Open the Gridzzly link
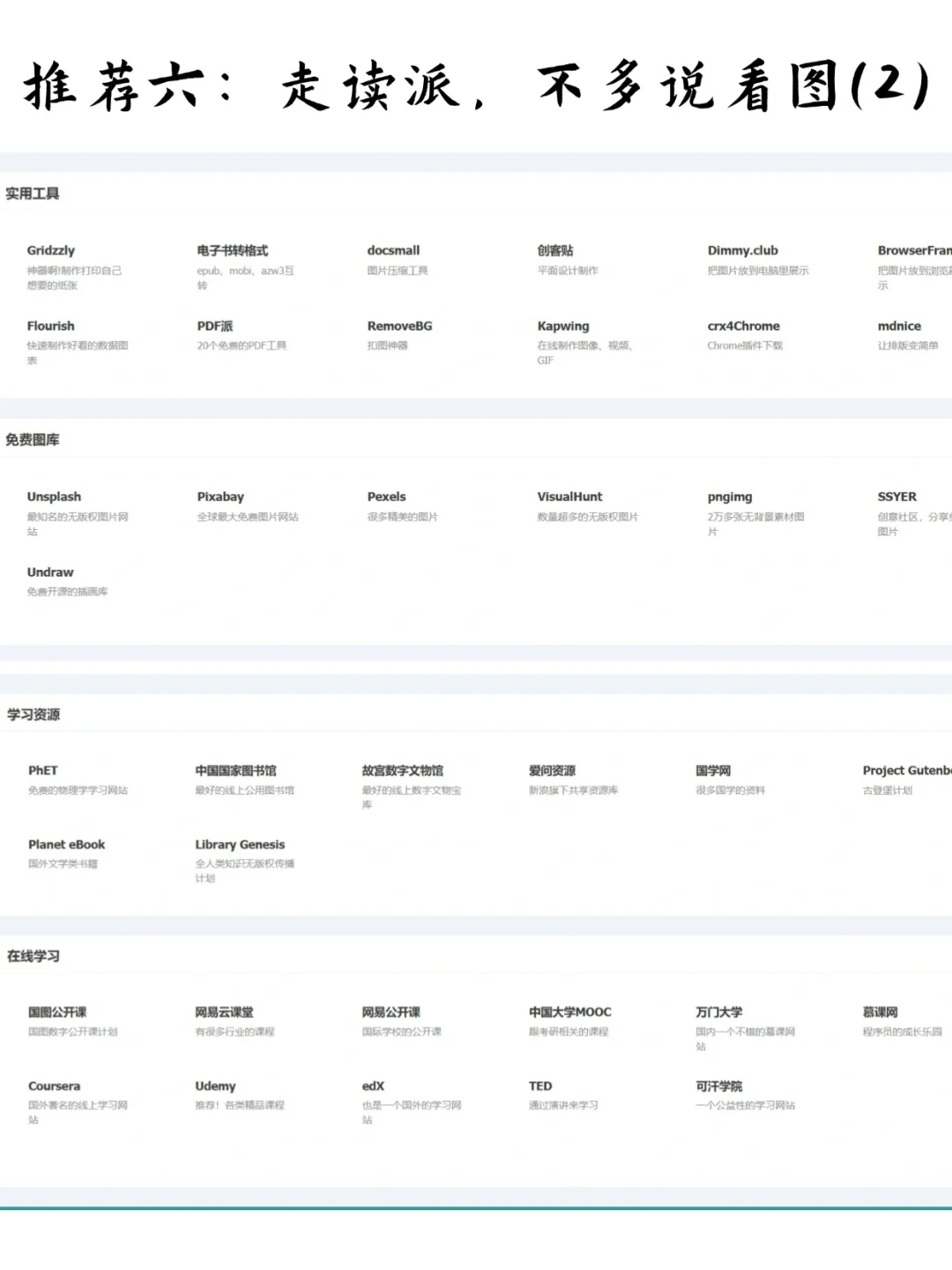Viewport: 952px width, 1270px height. coord(51,250)
